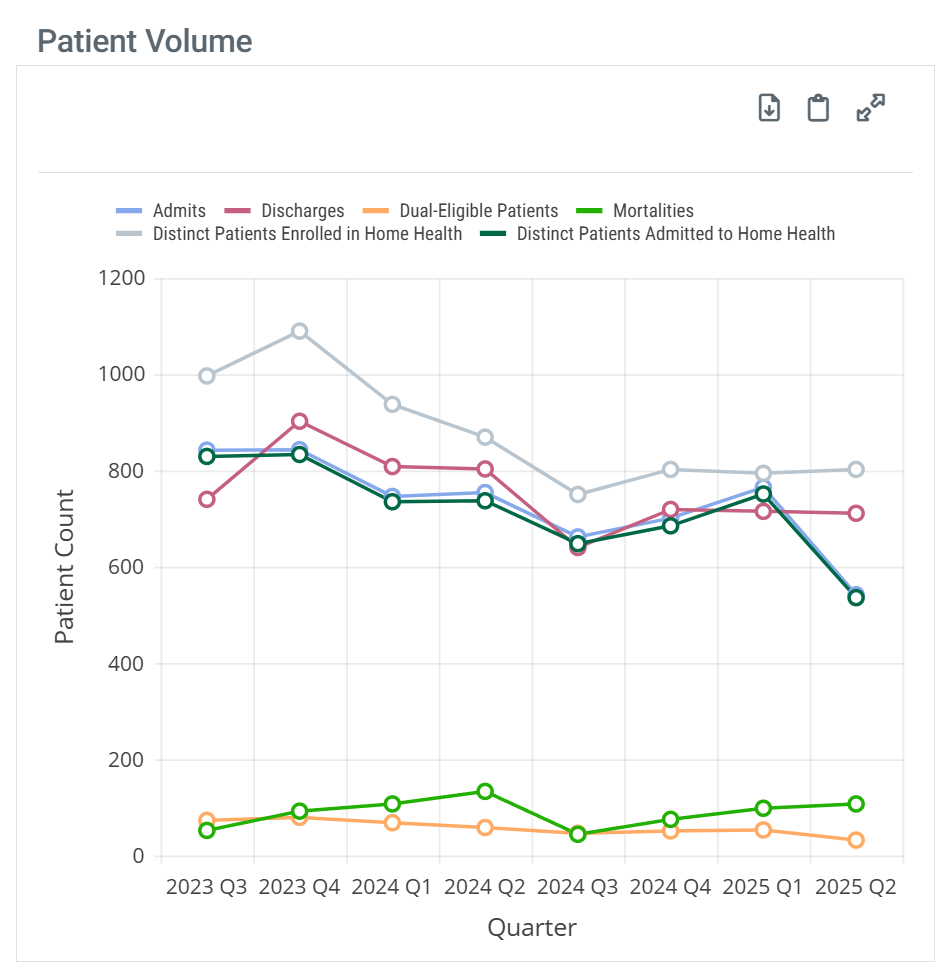Click the 2023 Q4 Discharges data point
The image size is (944, 973).
299,421
